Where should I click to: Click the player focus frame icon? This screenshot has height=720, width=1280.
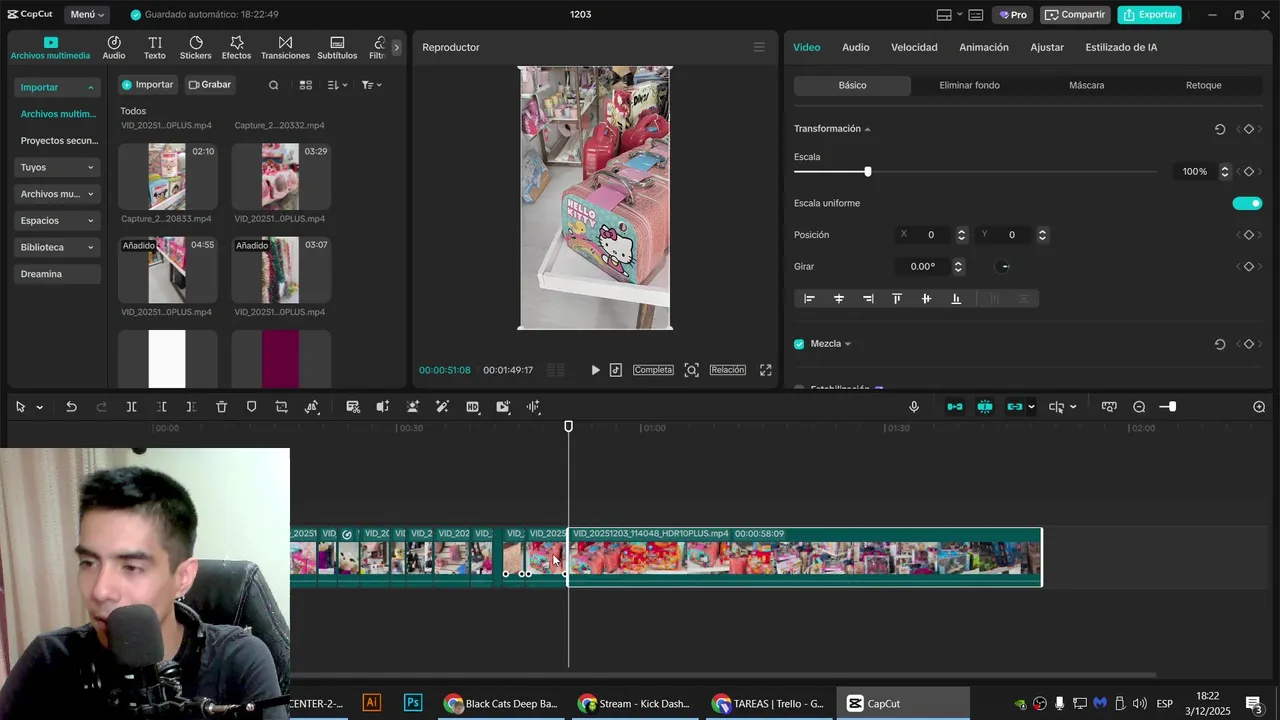pos(691,370)
